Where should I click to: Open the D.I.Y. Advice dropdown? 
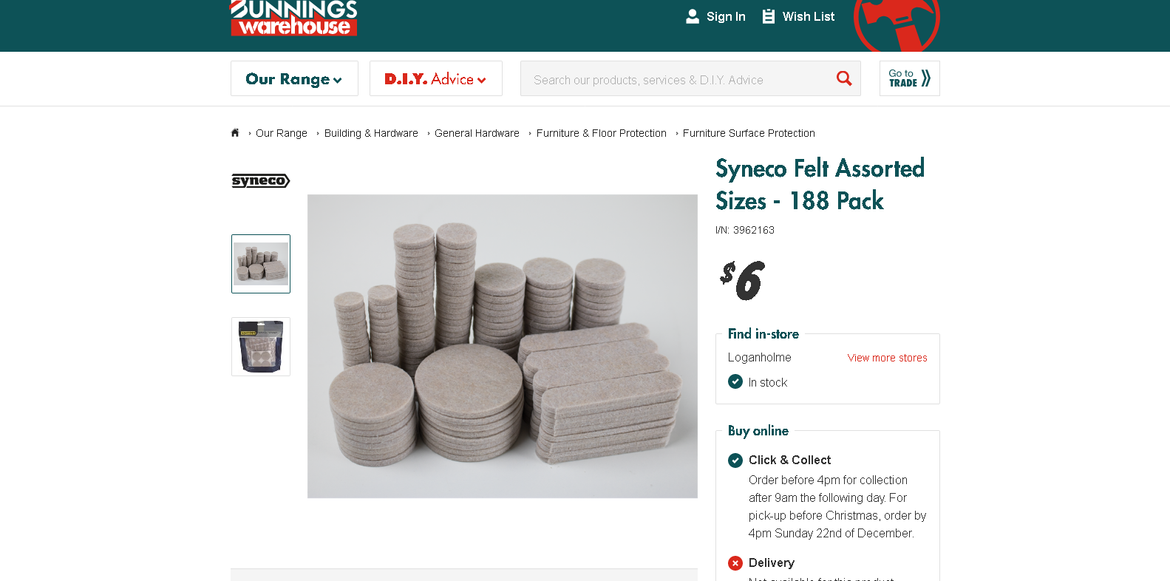pos(436,78)
